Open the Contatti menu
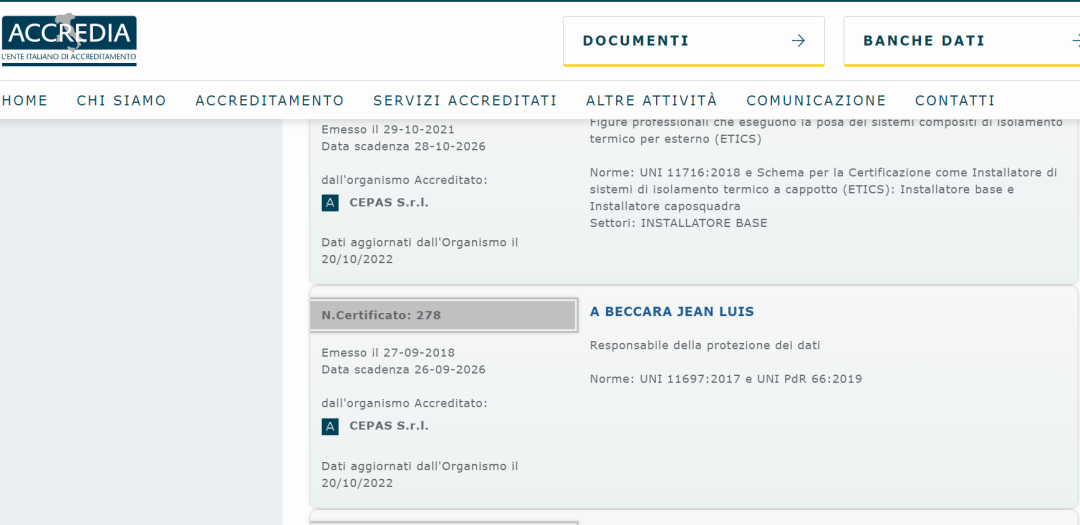This screenshot has width=1080, height=525. [955, 101]
